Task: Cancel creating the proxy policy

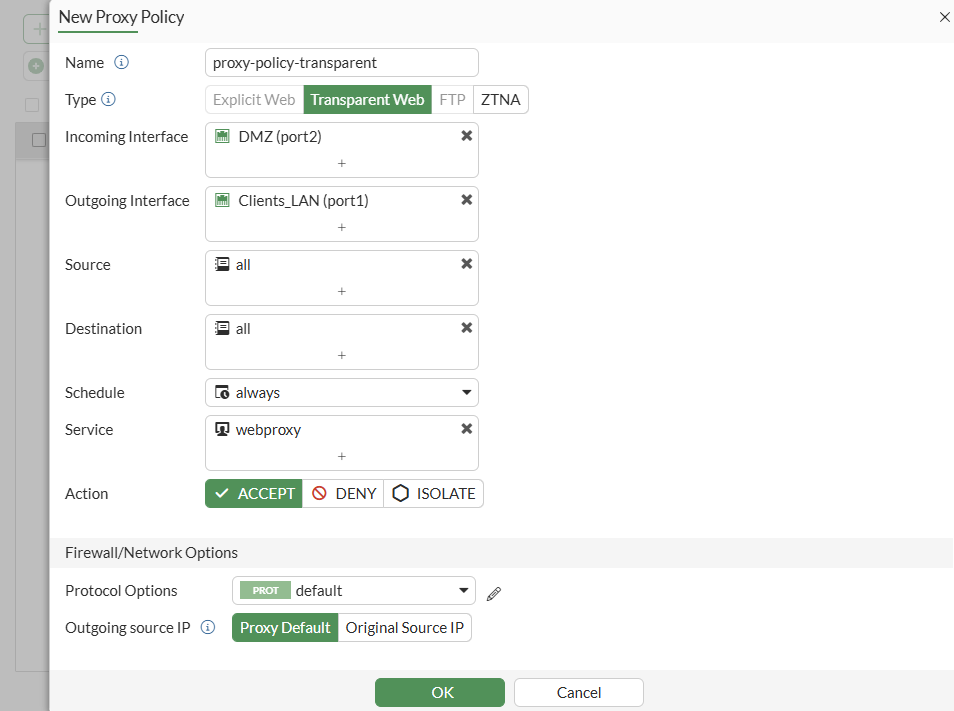Action: [578, 692]
